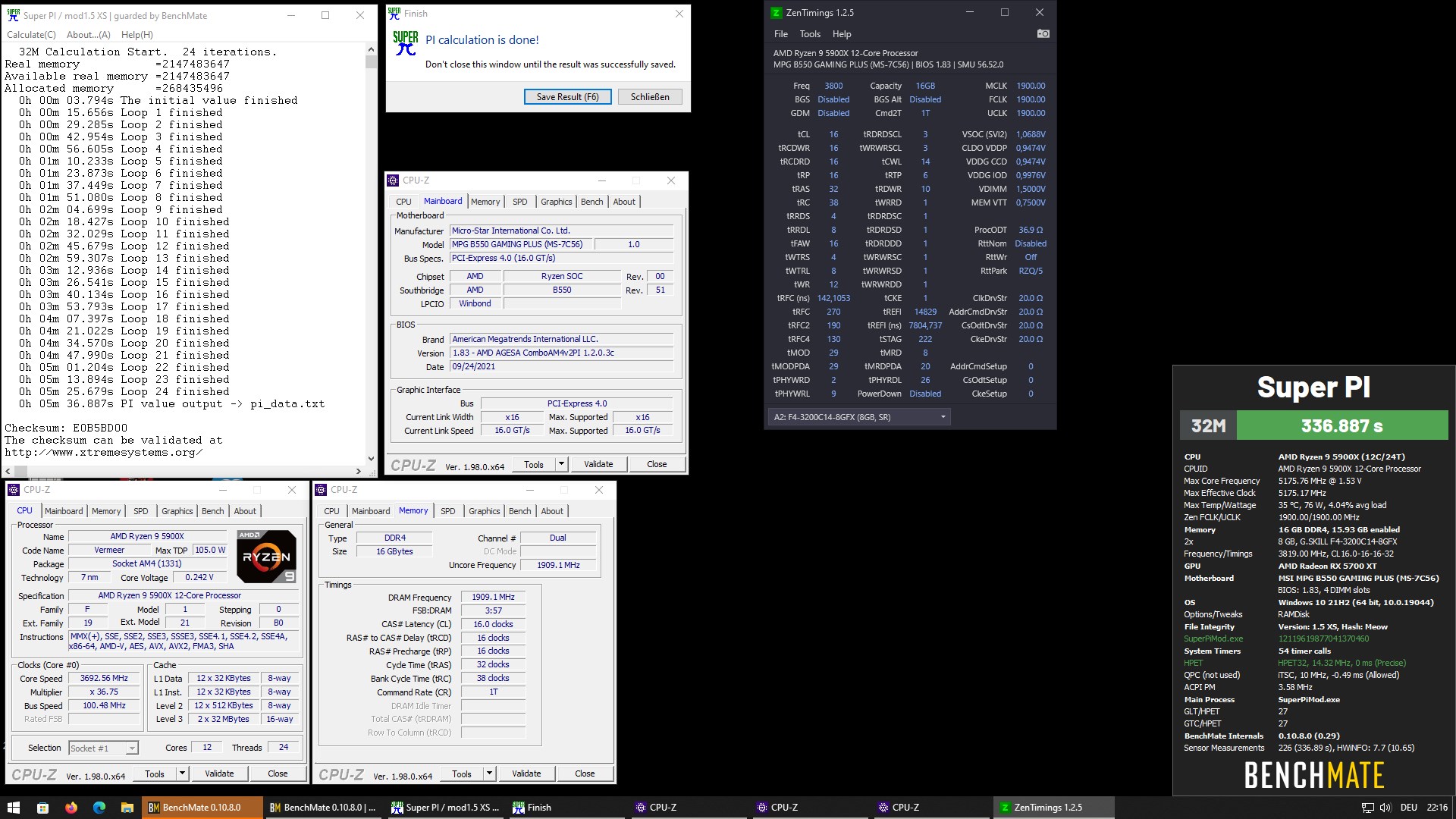Click Close in the CPU-Z CPU window
Screen dimensions: 1456x819
[278, 773]
